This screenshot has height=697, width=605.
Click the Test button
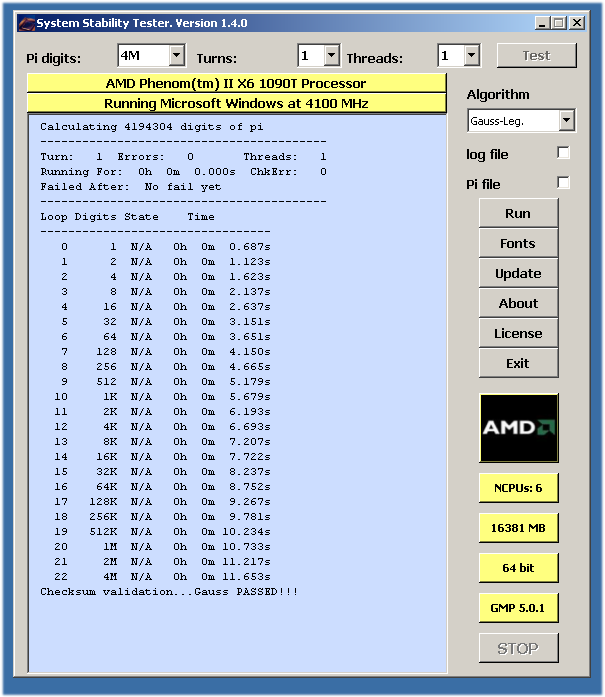pyautogui.click(x=537, y=56)
